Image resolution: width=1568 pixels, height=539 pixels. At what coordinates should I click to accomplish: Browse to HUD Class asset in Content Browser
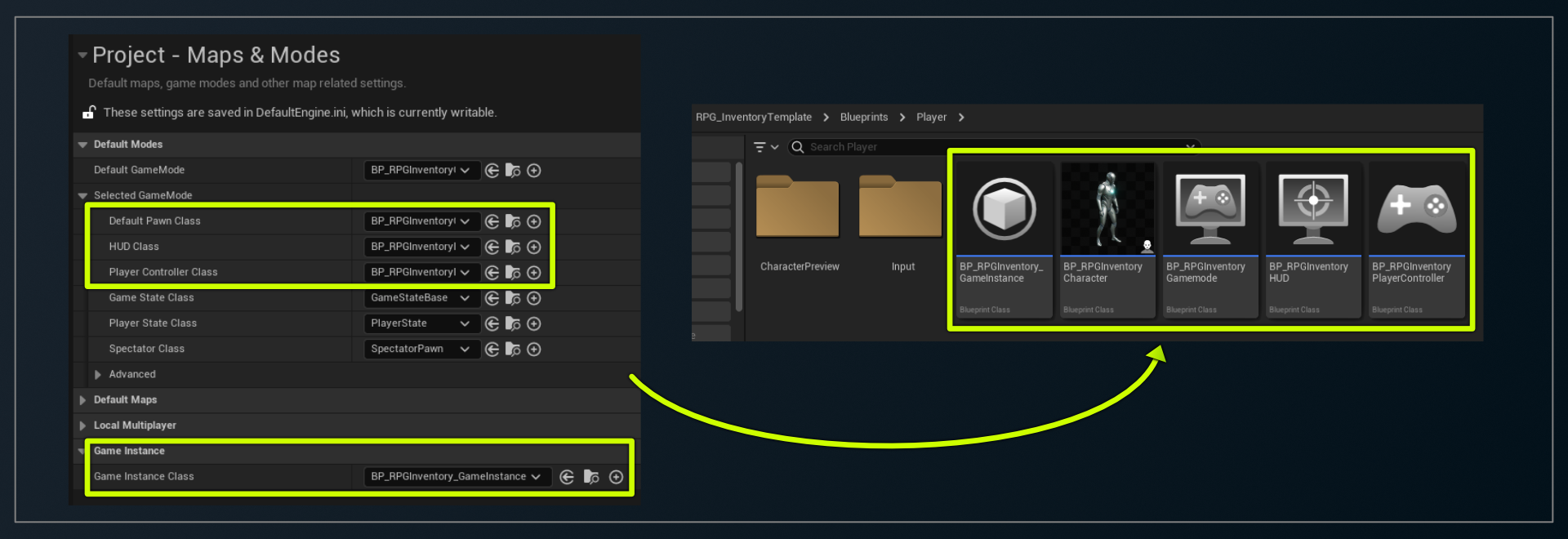(x=513, y=247)
